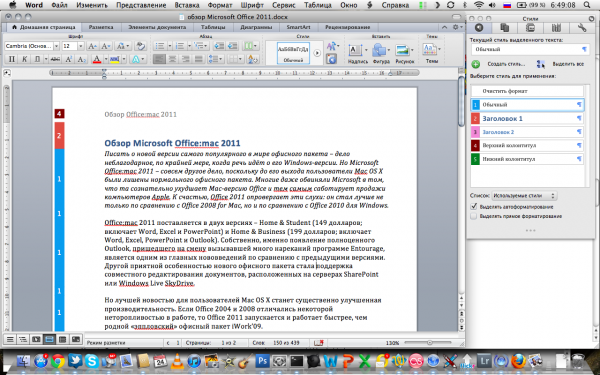Open the Scrapbook tab in toolbox
The image size is (600, 375).
[530, 28]
